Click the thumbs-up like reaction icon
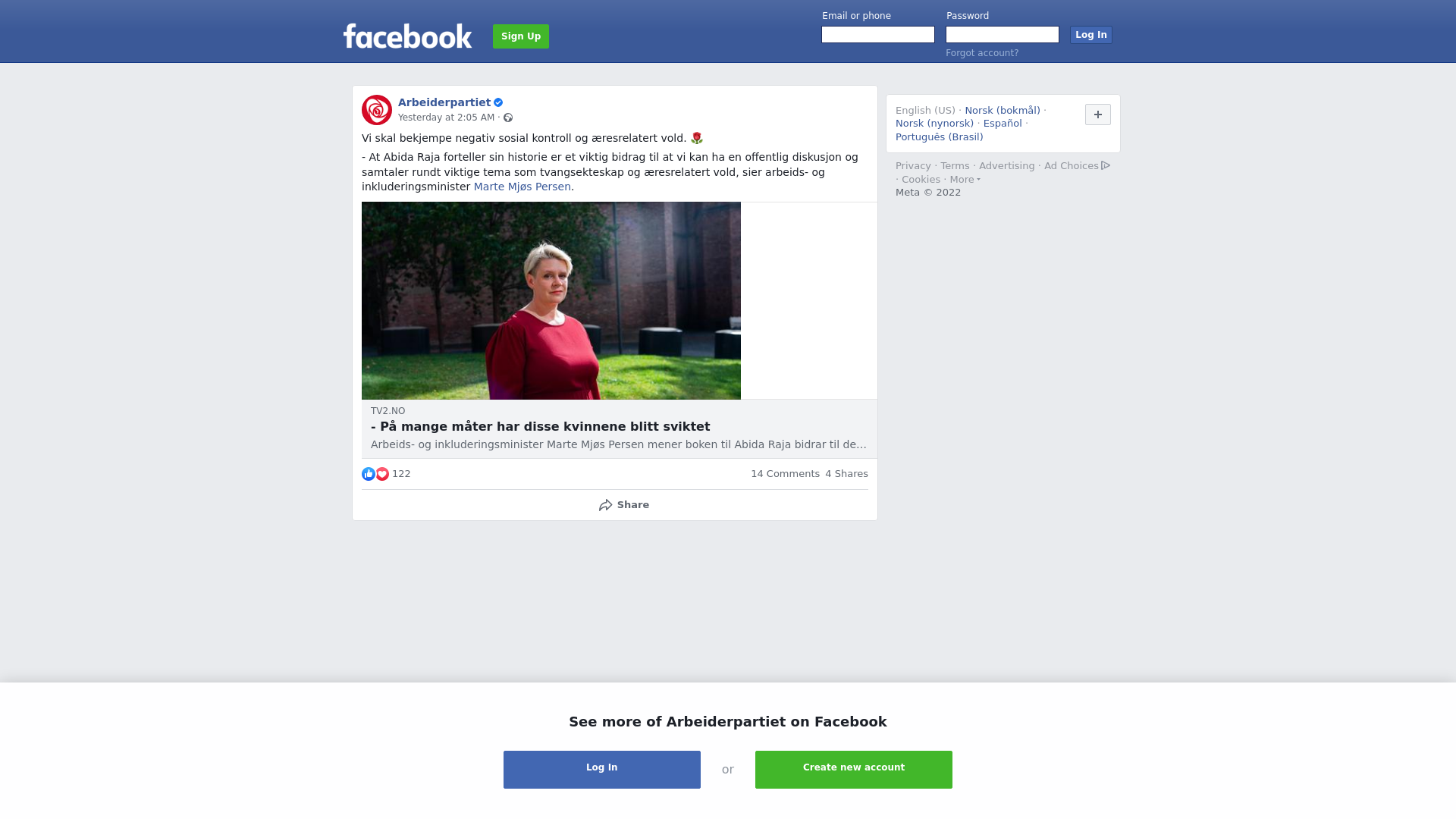1456x819 pixels. coord(369,474)
